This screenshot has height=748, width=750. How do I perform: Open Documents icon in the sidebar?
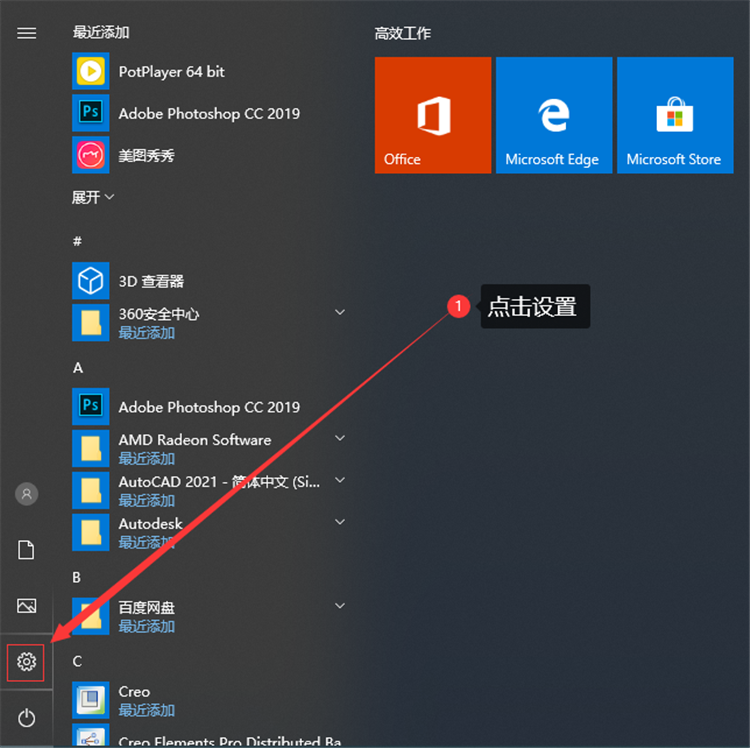tap(26, 550)
